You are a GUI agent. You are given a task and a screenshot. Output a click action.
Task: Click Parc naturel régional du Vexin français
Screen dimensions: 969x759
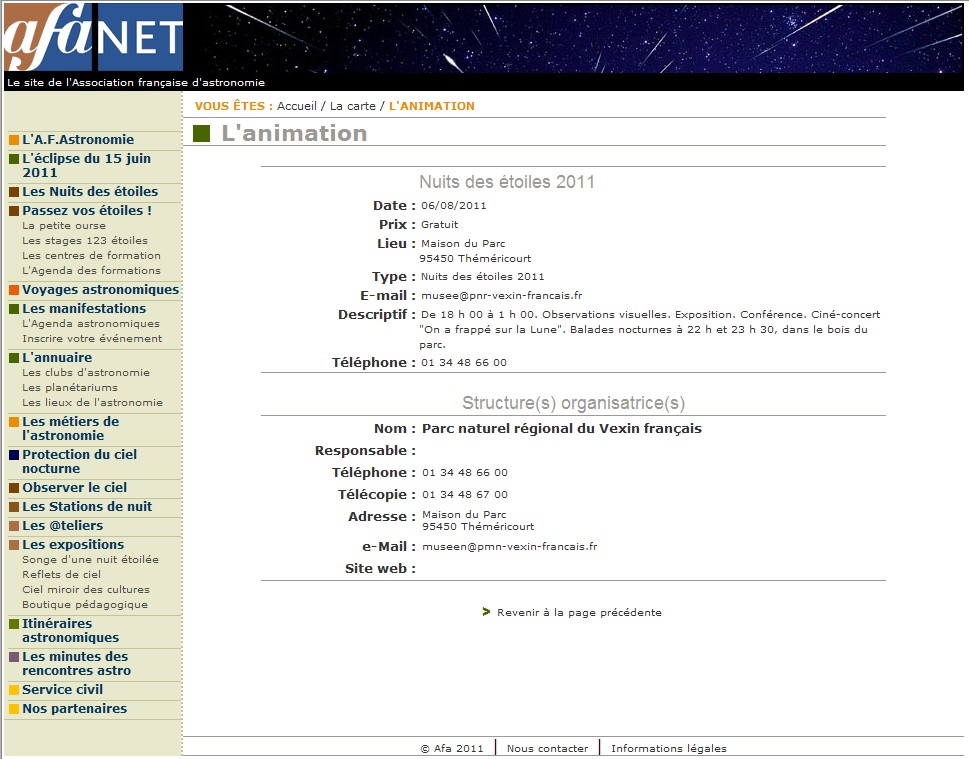(562, 428)
